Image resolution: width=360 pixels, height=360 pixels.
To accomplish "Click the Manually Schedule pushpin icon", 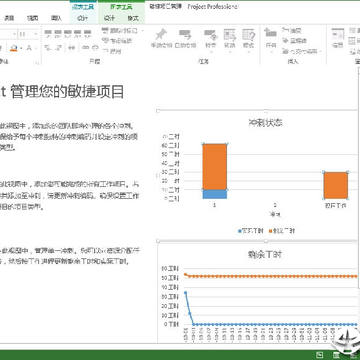I will [x=161, y=34].
